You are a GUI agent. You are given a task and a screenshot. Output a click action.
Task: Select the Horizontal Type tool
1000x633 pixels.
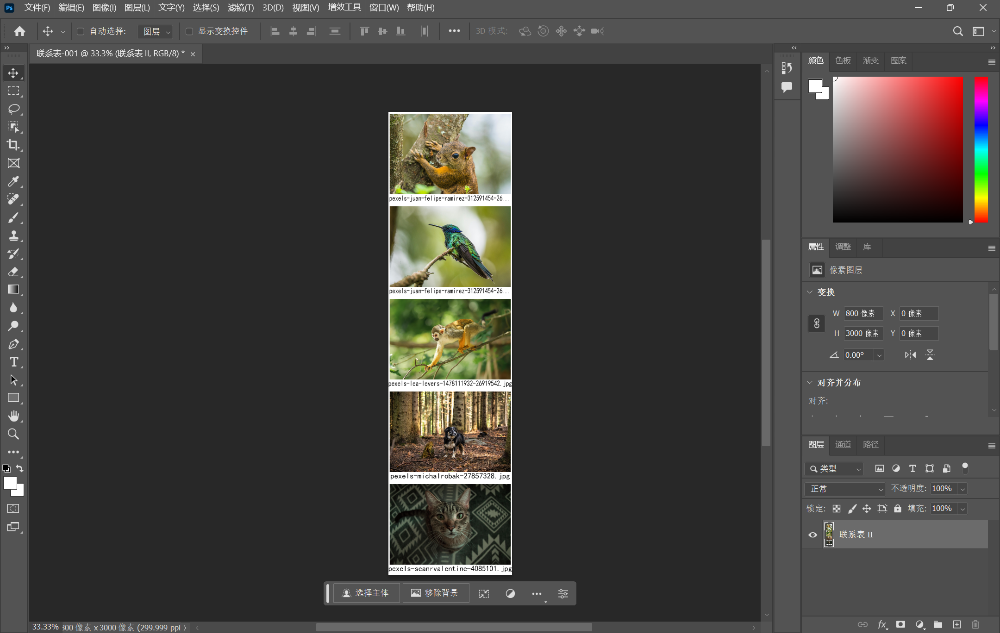click(13, 362)
